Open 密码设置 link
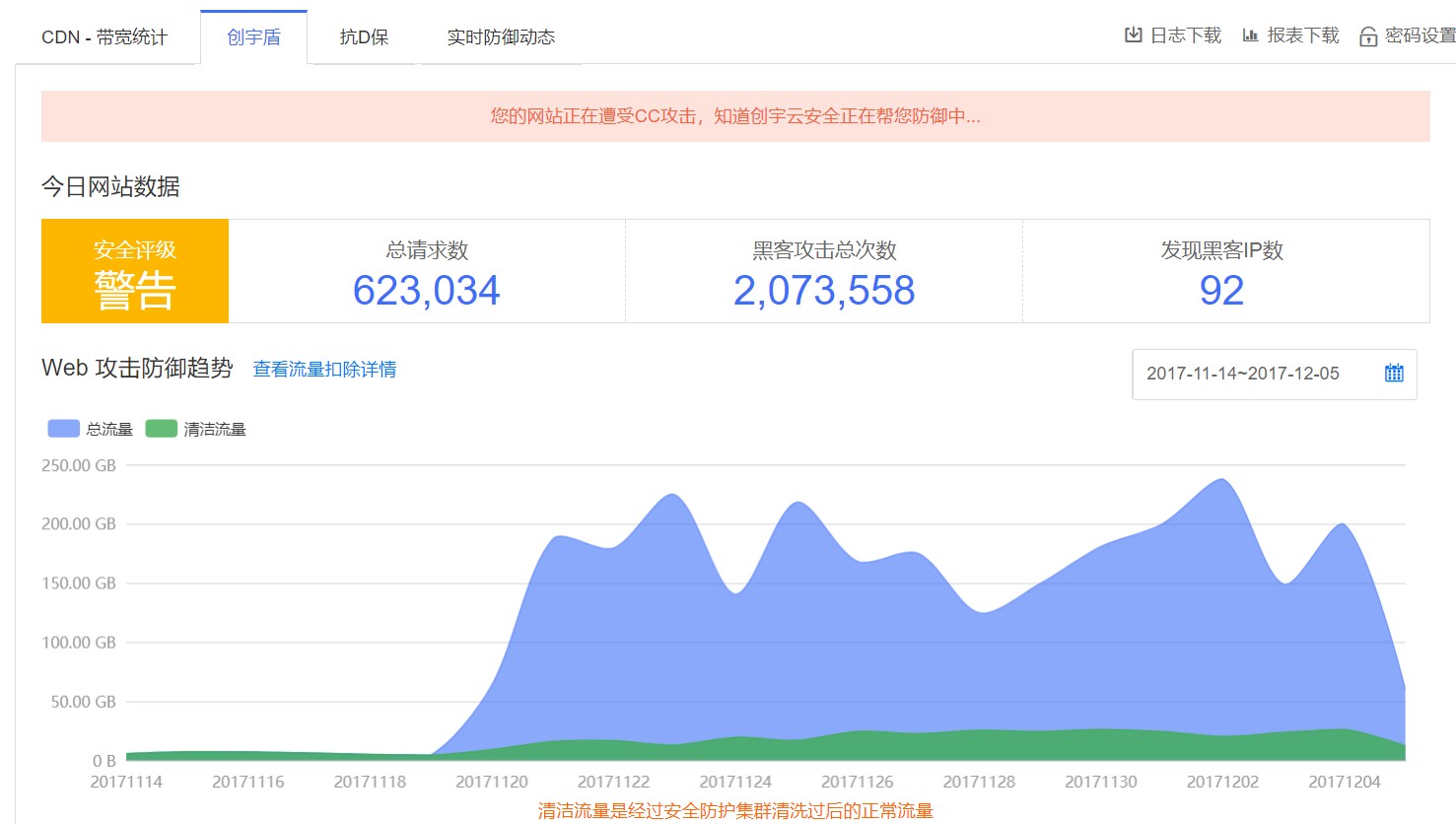1456x824 pixels. point(1421,35)
